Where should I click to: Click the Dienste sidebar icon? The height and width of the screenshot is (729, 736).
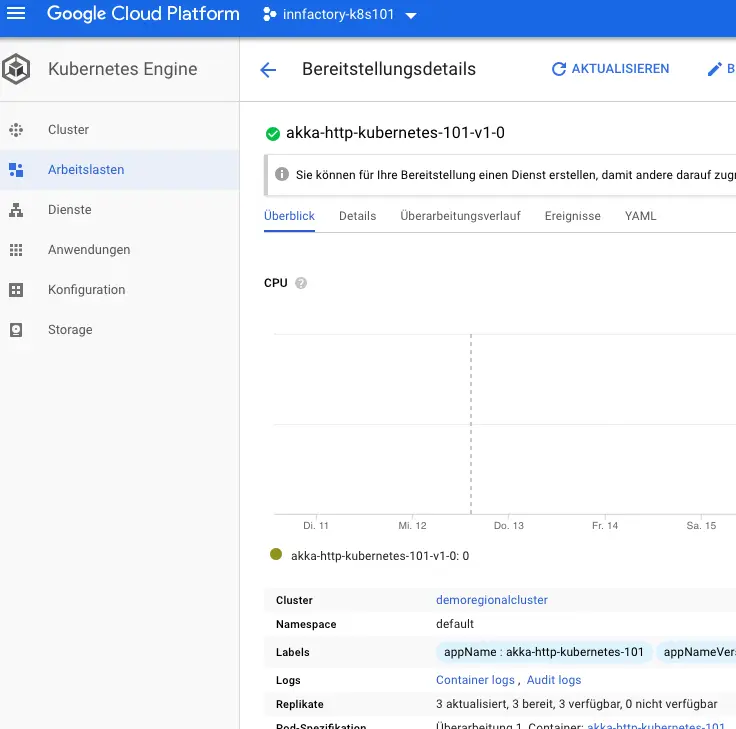(x=16, y=210)
